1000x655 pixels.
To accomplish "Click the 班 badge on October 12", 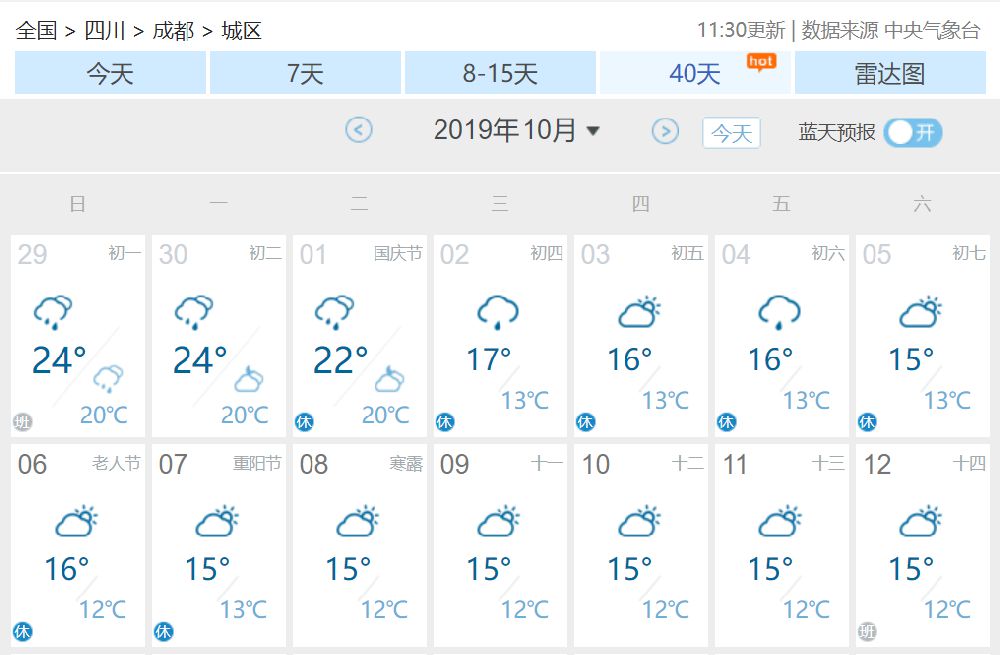I will pos(868,632).
